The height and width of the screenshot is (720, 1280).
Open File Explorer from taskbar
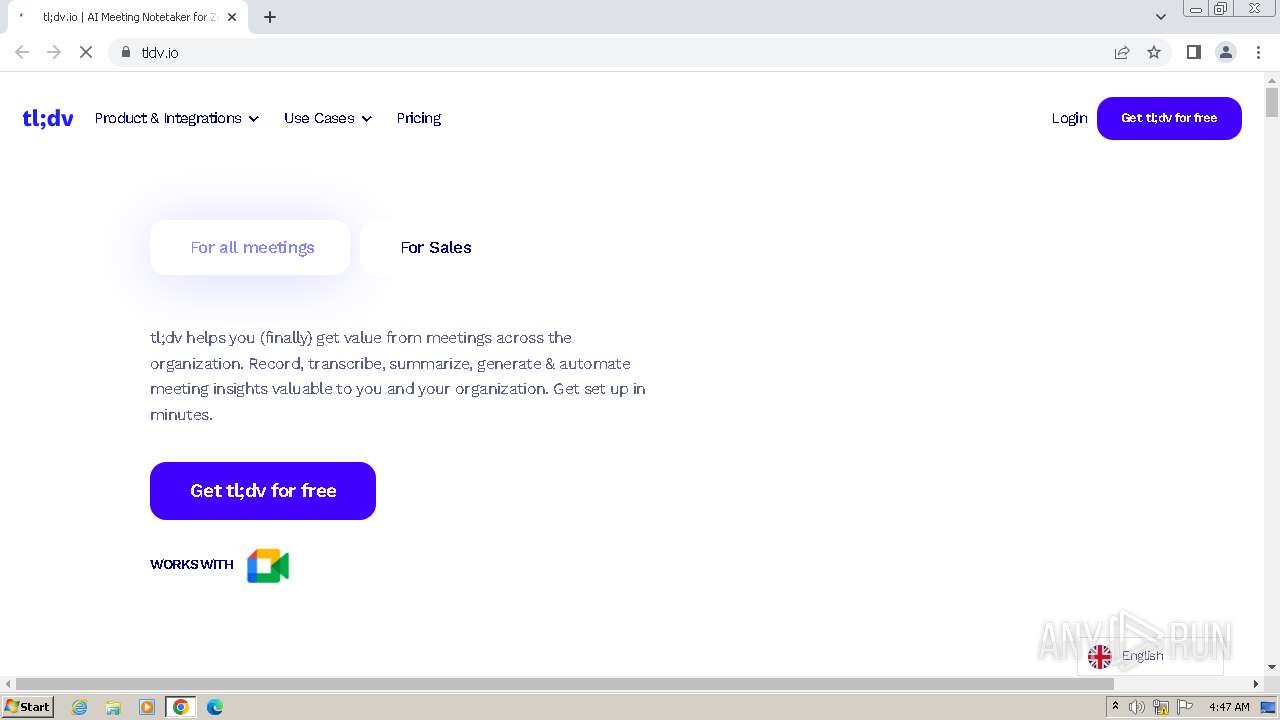[x=113, y=707]
